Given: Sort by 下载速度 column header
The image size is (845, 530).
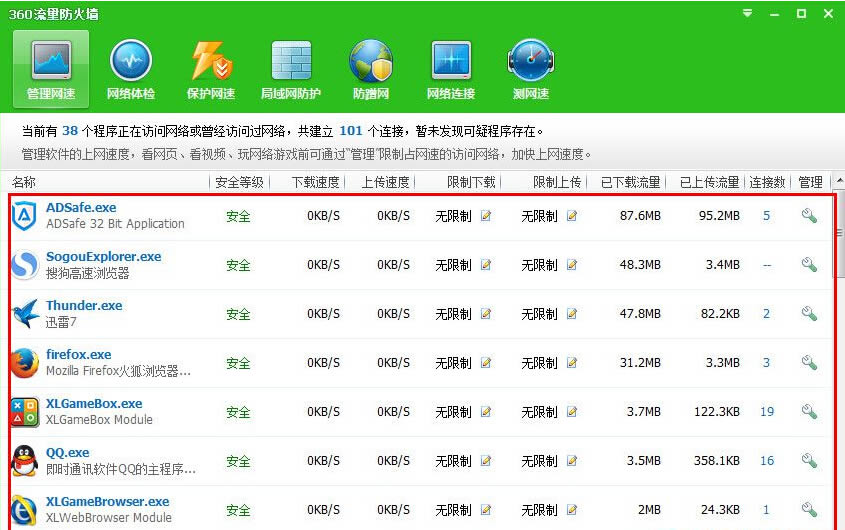Looking at the screenshot, I should [315, 182].
